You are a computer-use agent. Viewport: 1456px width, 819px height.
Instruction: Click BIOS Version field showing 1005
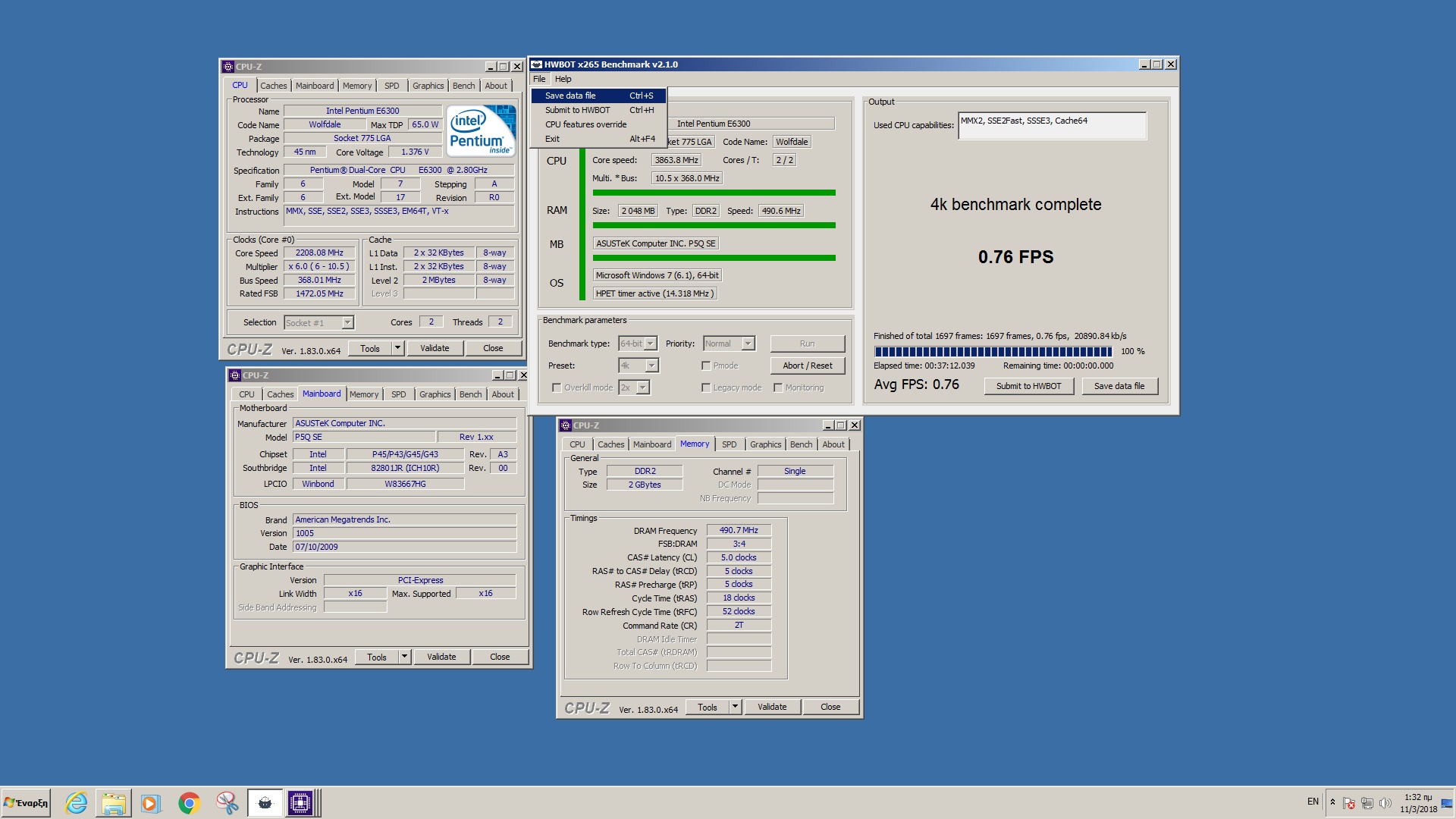404,533
